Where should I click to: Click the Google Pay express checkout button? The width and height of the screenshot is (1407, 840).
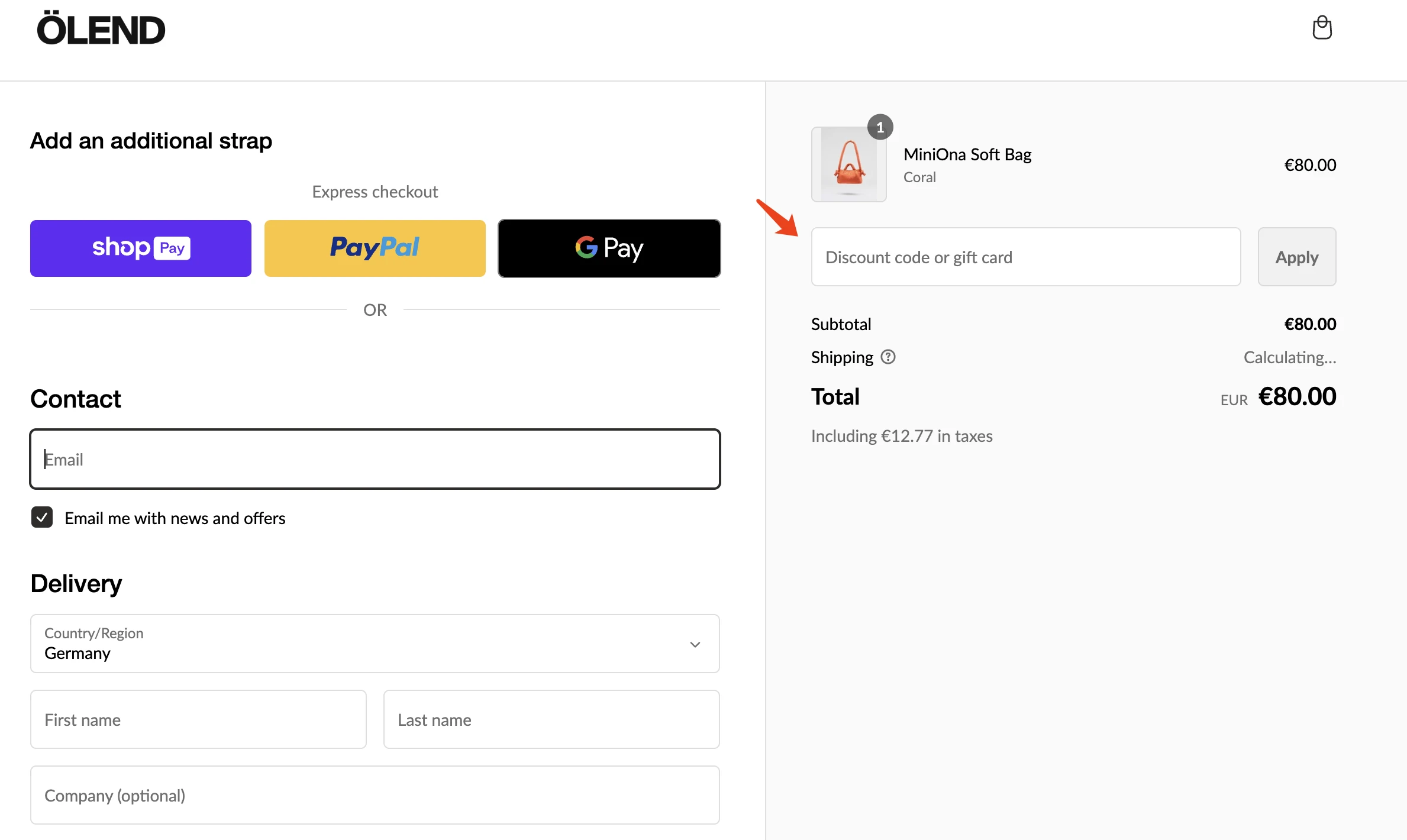608,247
